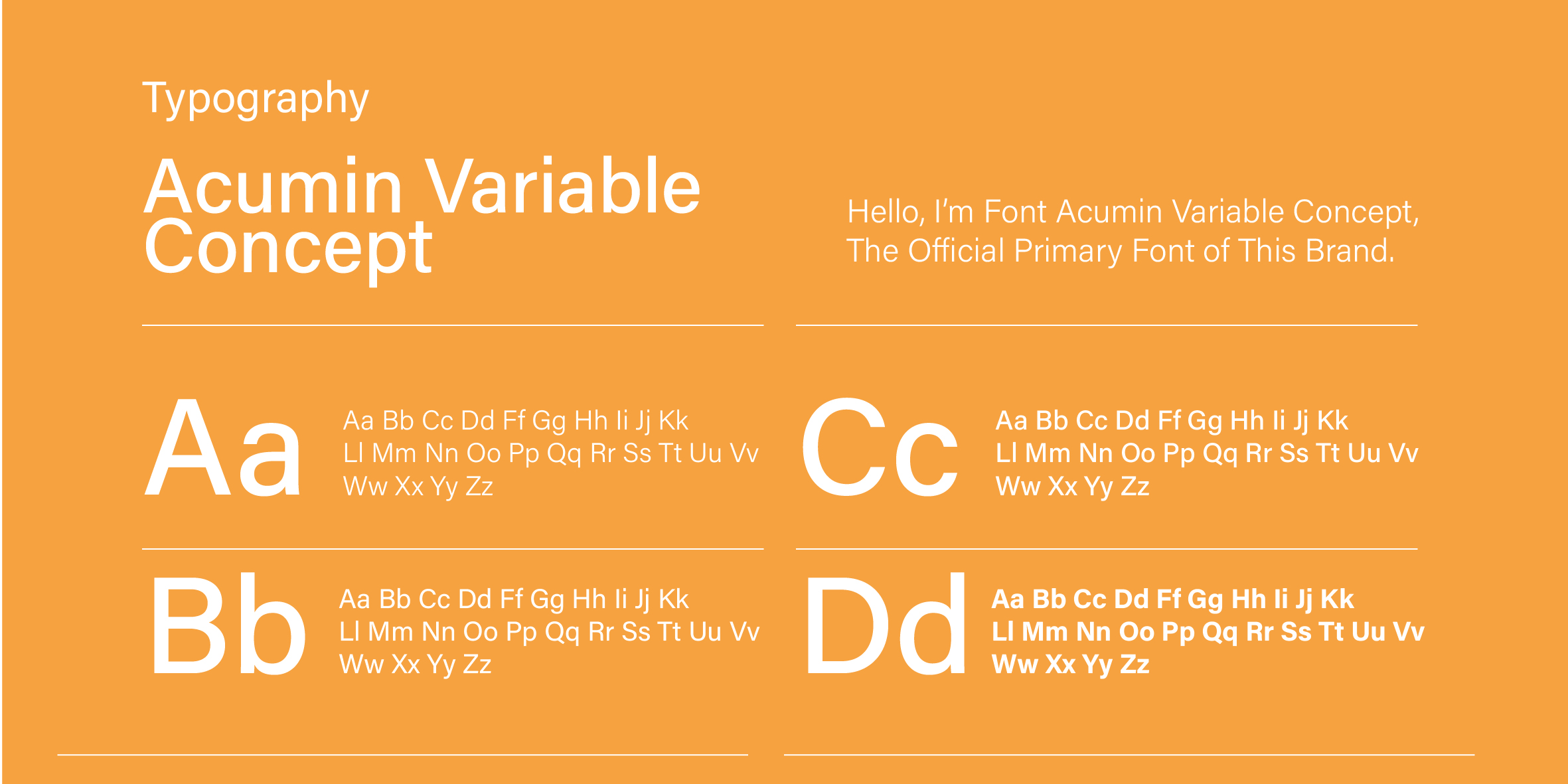Click the "Aa Bb Cc" line beside large Bb

[x=514, y=599]
